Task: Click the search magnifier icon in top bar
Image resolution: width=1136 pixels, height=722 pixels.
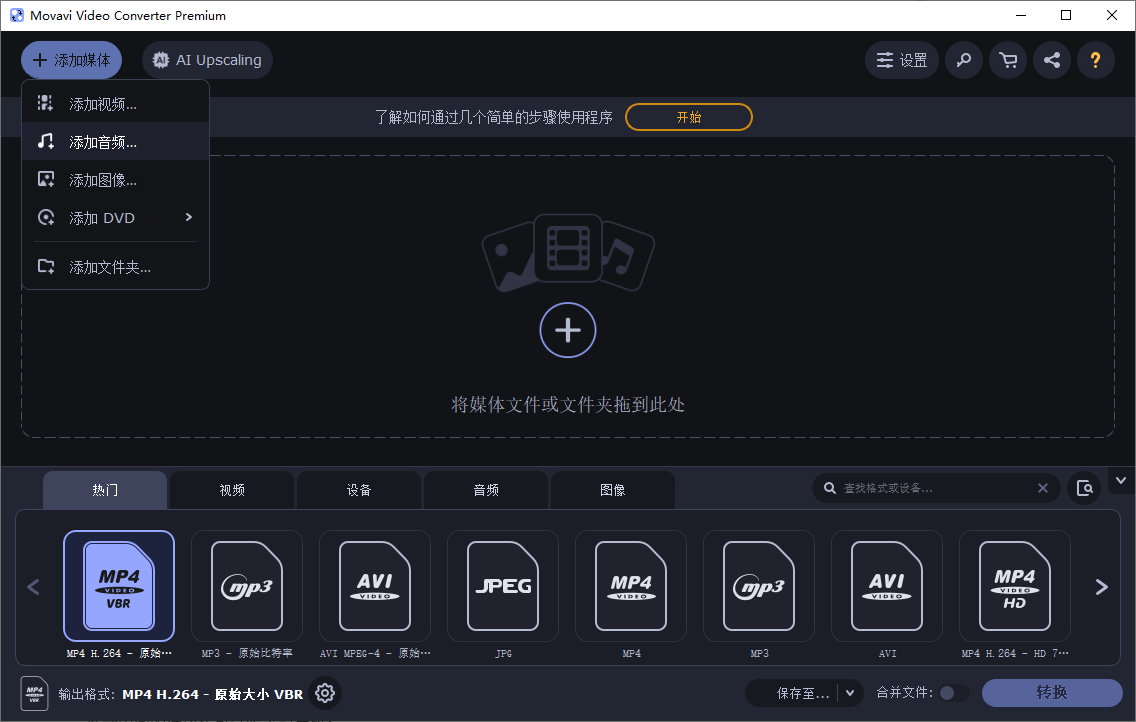Action: (x=963, y=60)
